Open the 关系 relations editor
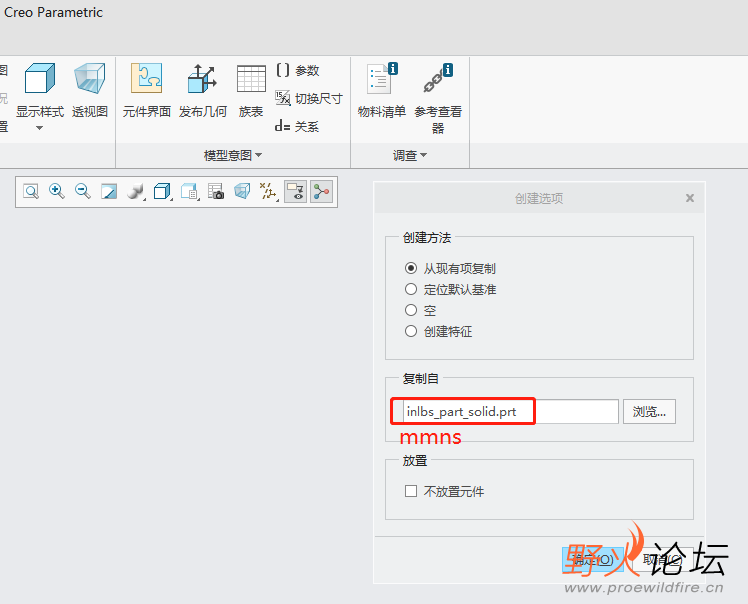Image resolution: width=748 pixels, height=604 pixels. pyautogui.click(x=297, y=126)
